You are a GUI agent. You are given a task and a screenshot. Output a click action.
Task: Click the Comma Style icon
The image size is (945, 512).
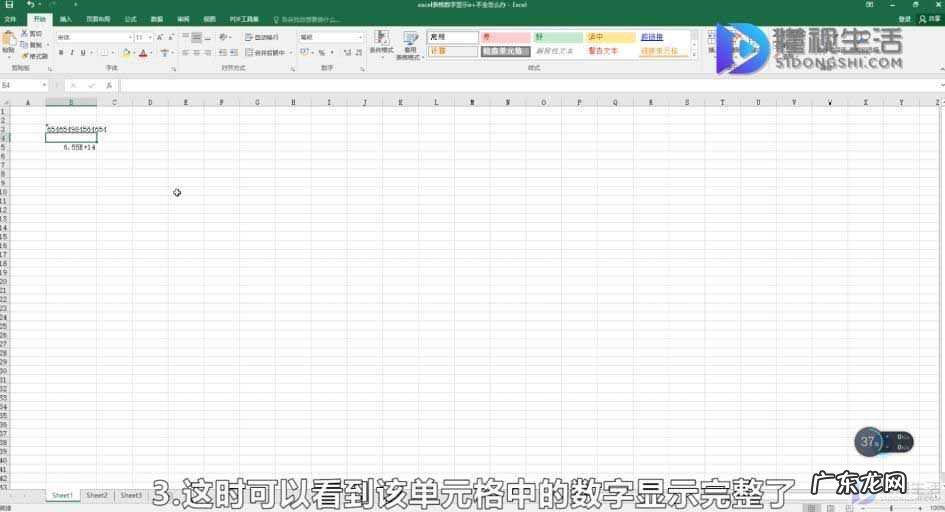coord(332,53)
